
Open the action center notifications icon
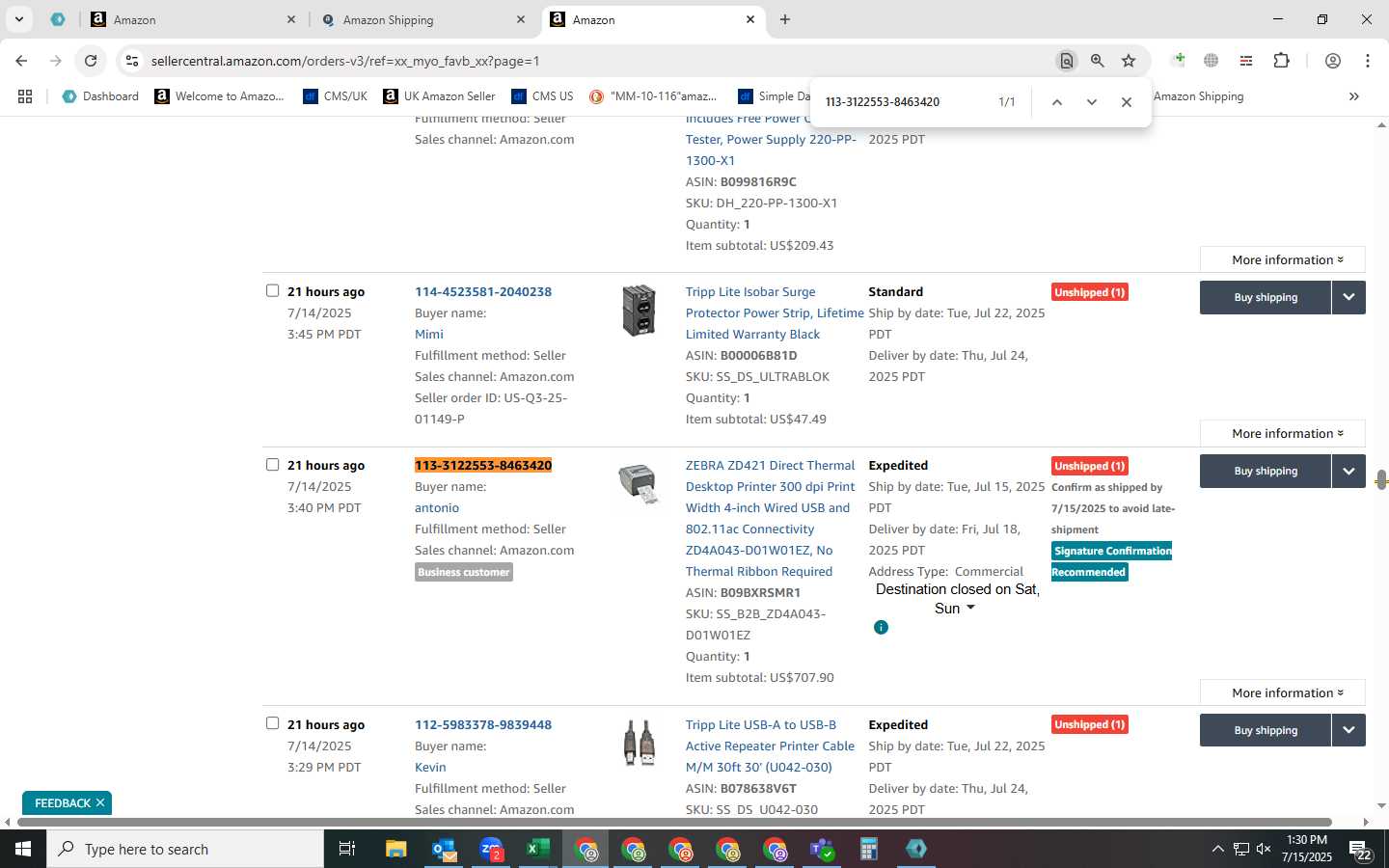1361,850
